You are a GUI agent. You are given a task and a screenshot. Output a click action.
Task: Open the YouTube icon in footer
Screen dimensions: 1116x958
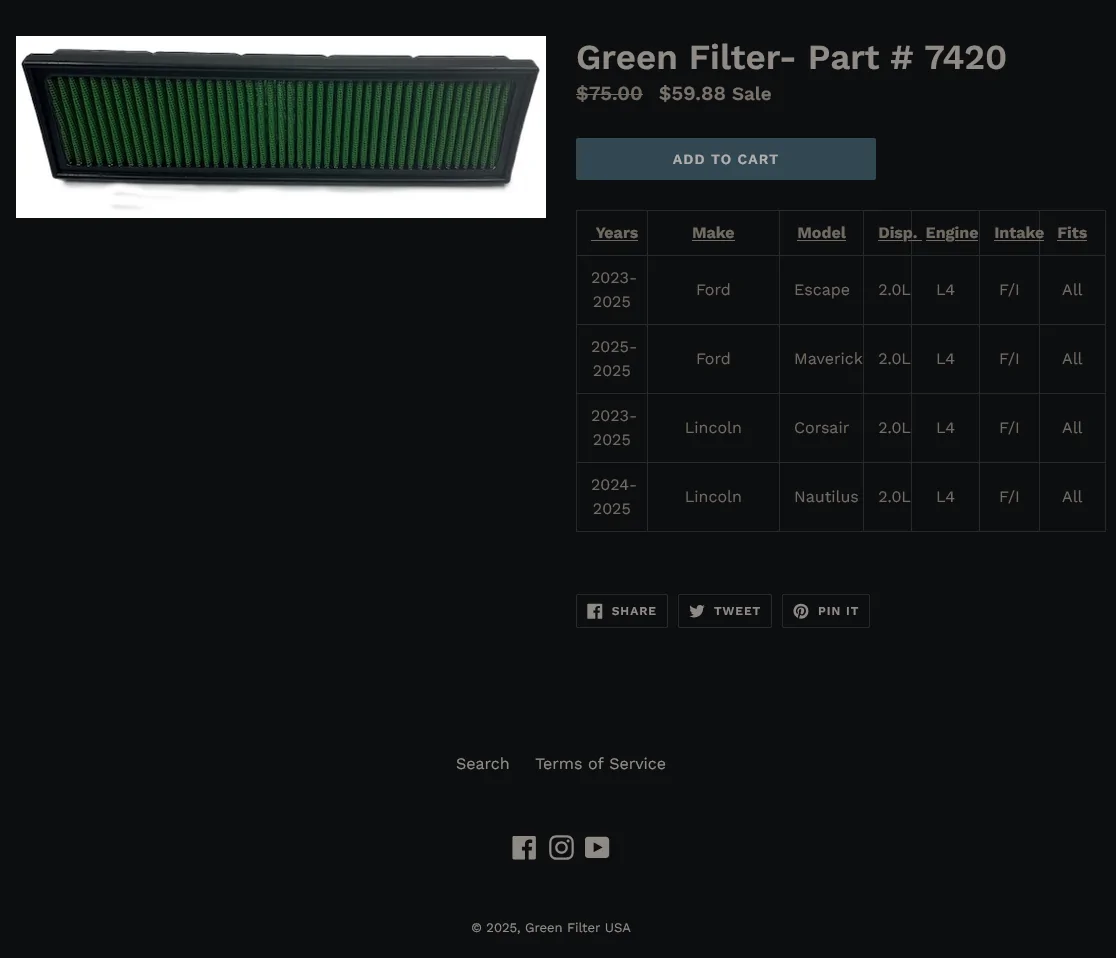point(597,848)
